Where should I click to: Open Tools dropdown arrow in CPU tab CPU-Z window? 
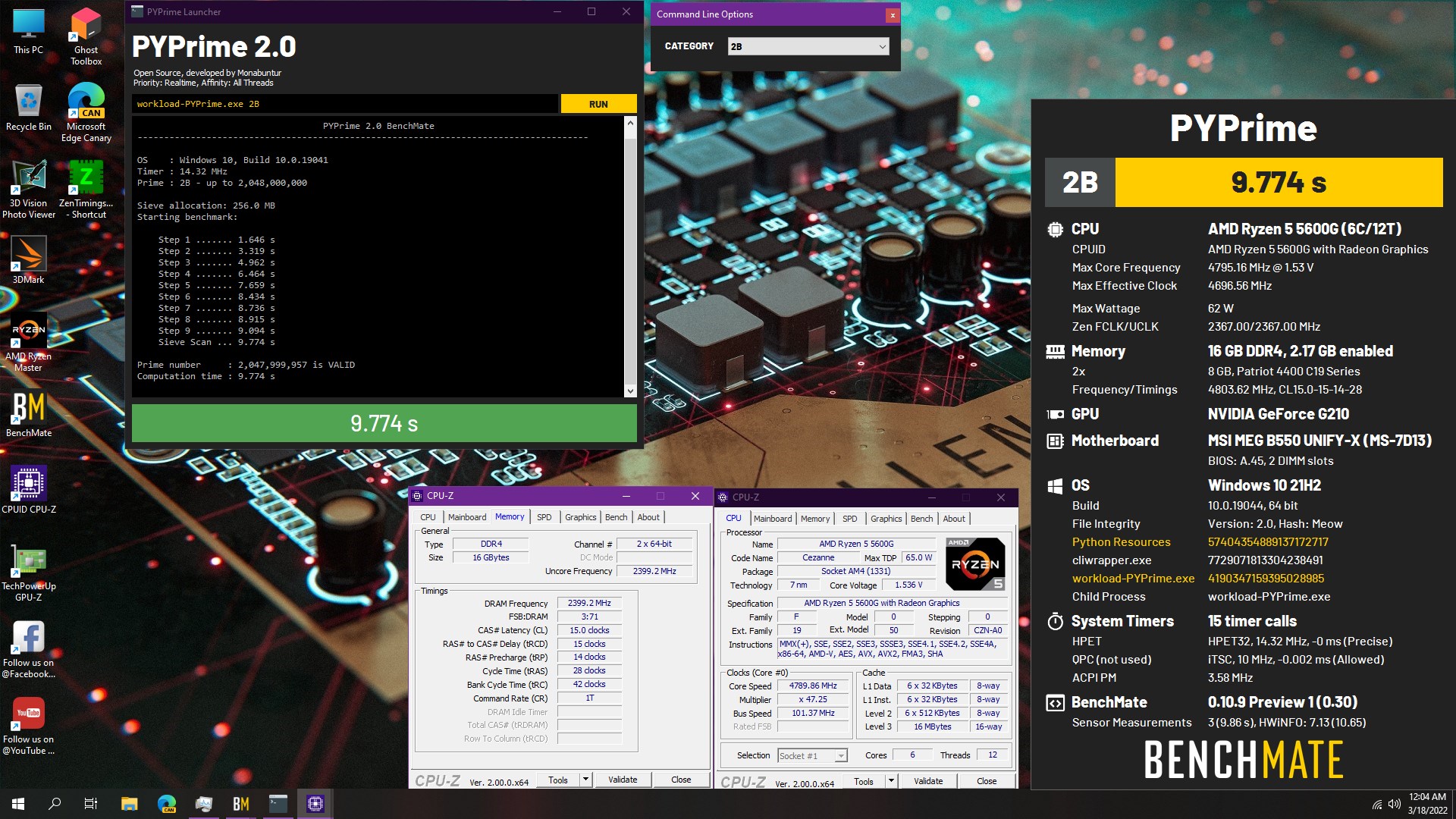[x=891, y=781]
